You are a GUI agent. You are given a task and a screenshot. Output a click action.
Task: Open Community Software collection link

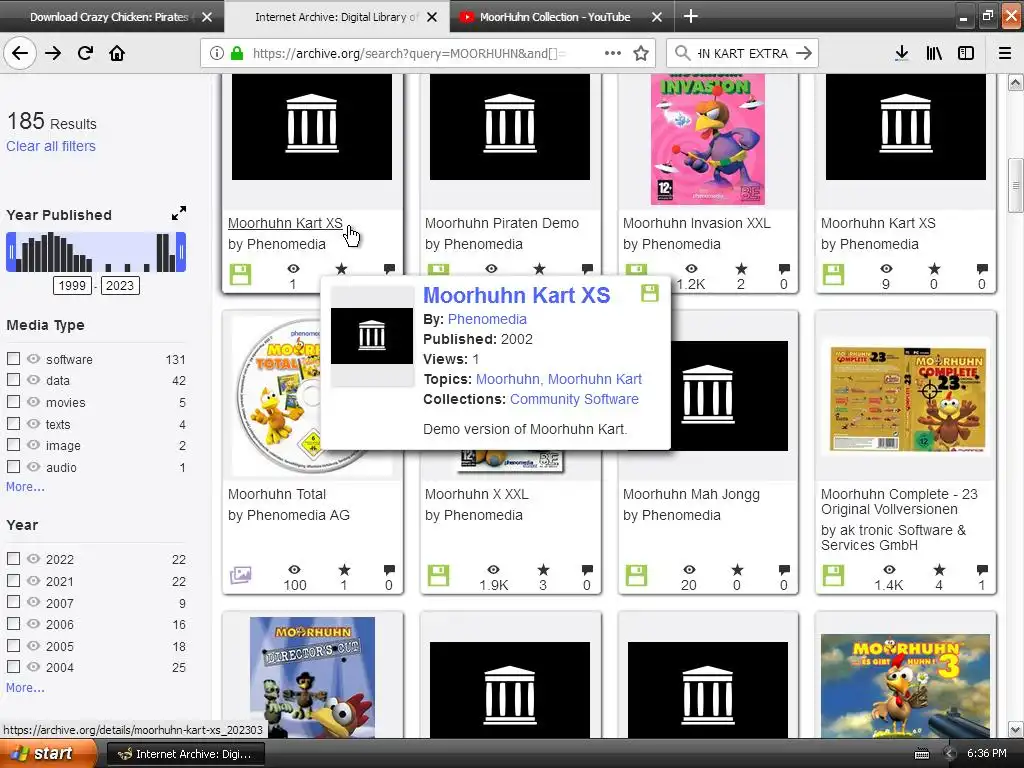click(574, 399)
